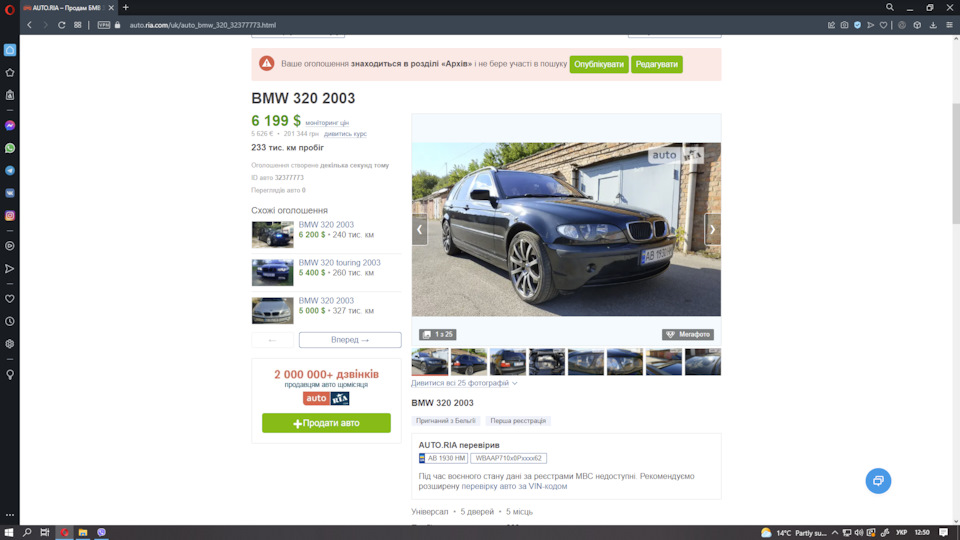The image size is (960, 540).
Task: Open similar ad BMW 320 touring 2003
Action: click(326, 272)
